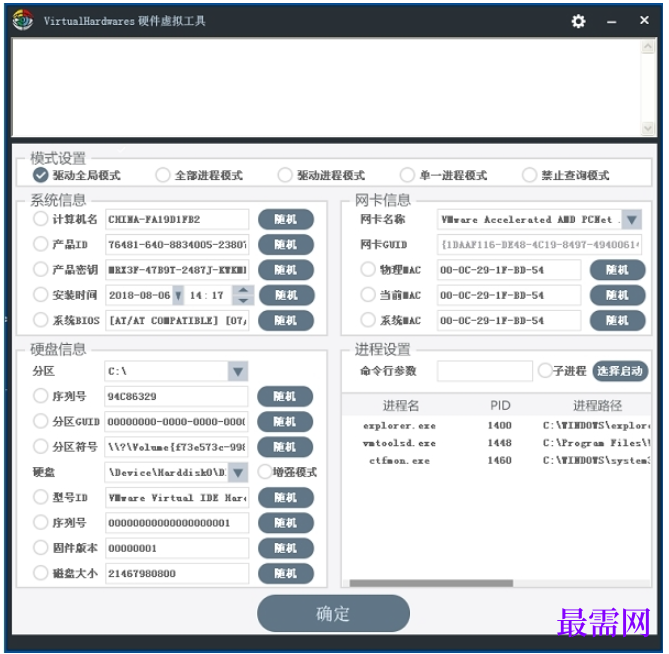Randomize the 当前MAC address

(617, 295)
